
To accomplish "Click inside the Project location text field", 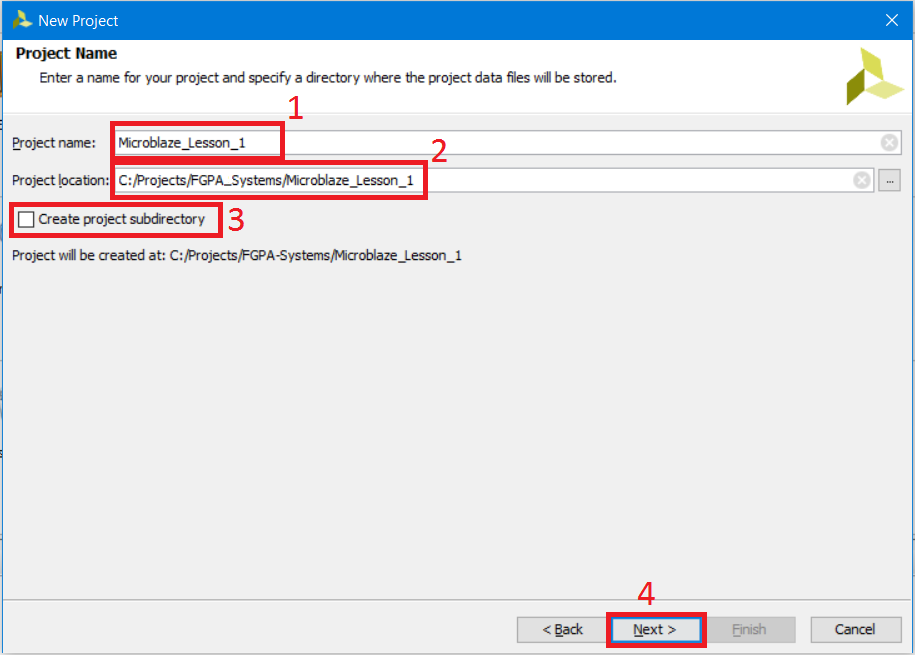I will tap(600, 180).
